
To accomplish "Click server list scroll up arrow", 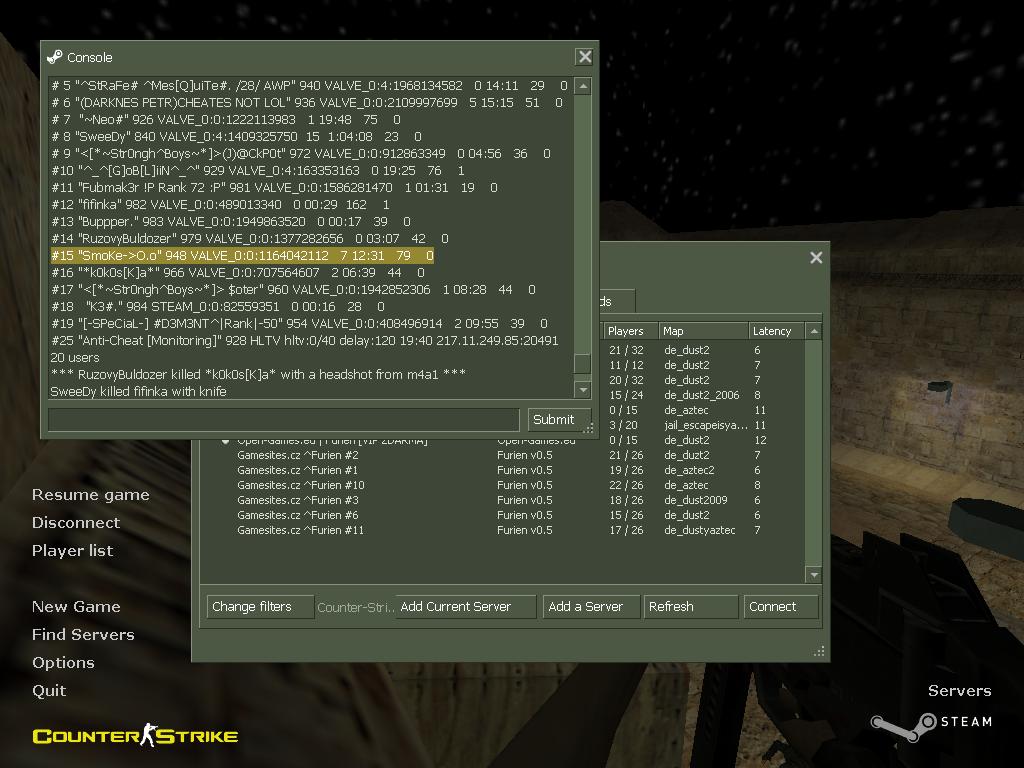I will click(x=814, y=331).
